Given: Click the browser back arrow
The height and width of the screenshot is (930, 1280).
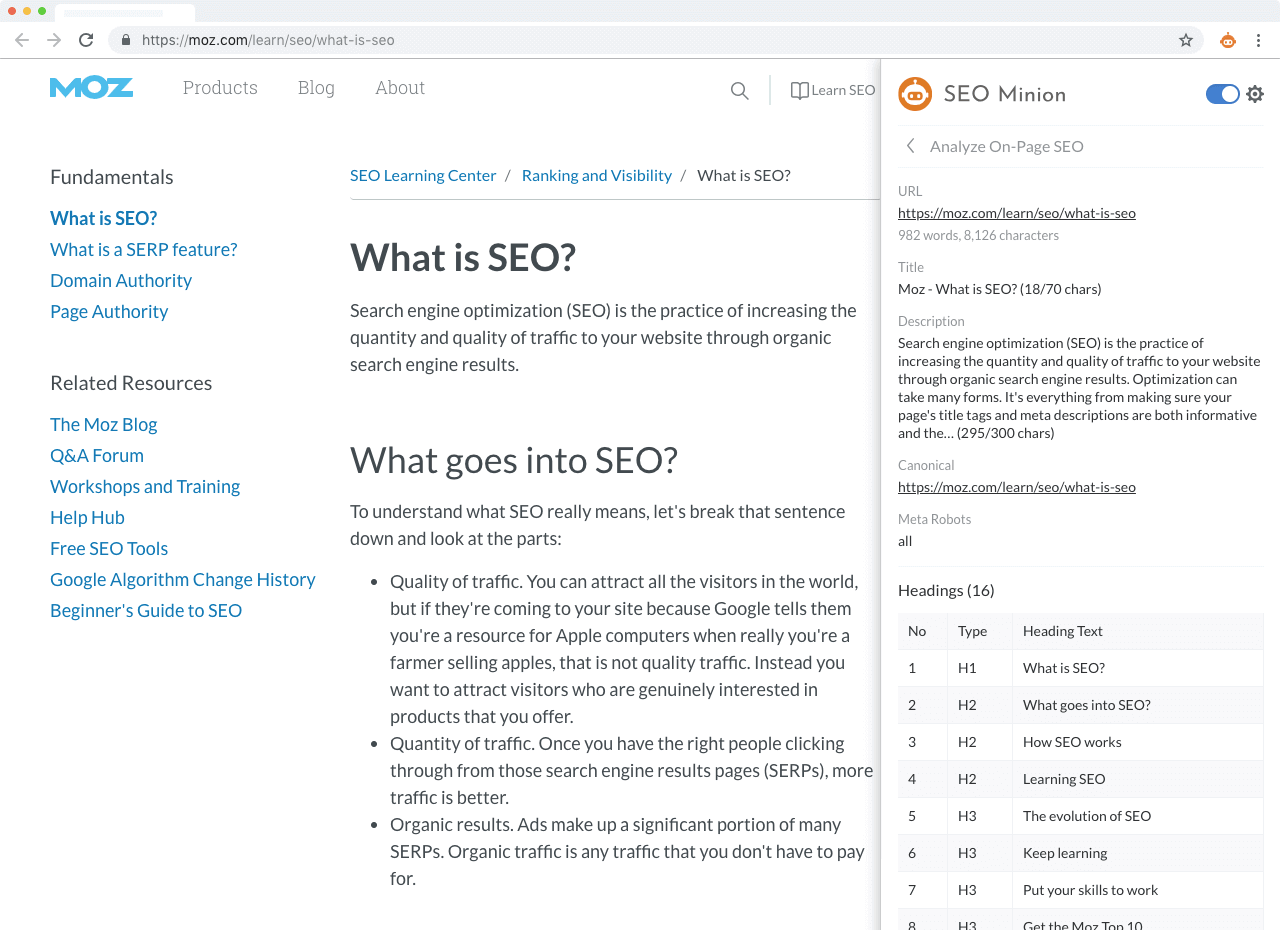Looking at the screenshot, I should (x=21, y=40).
